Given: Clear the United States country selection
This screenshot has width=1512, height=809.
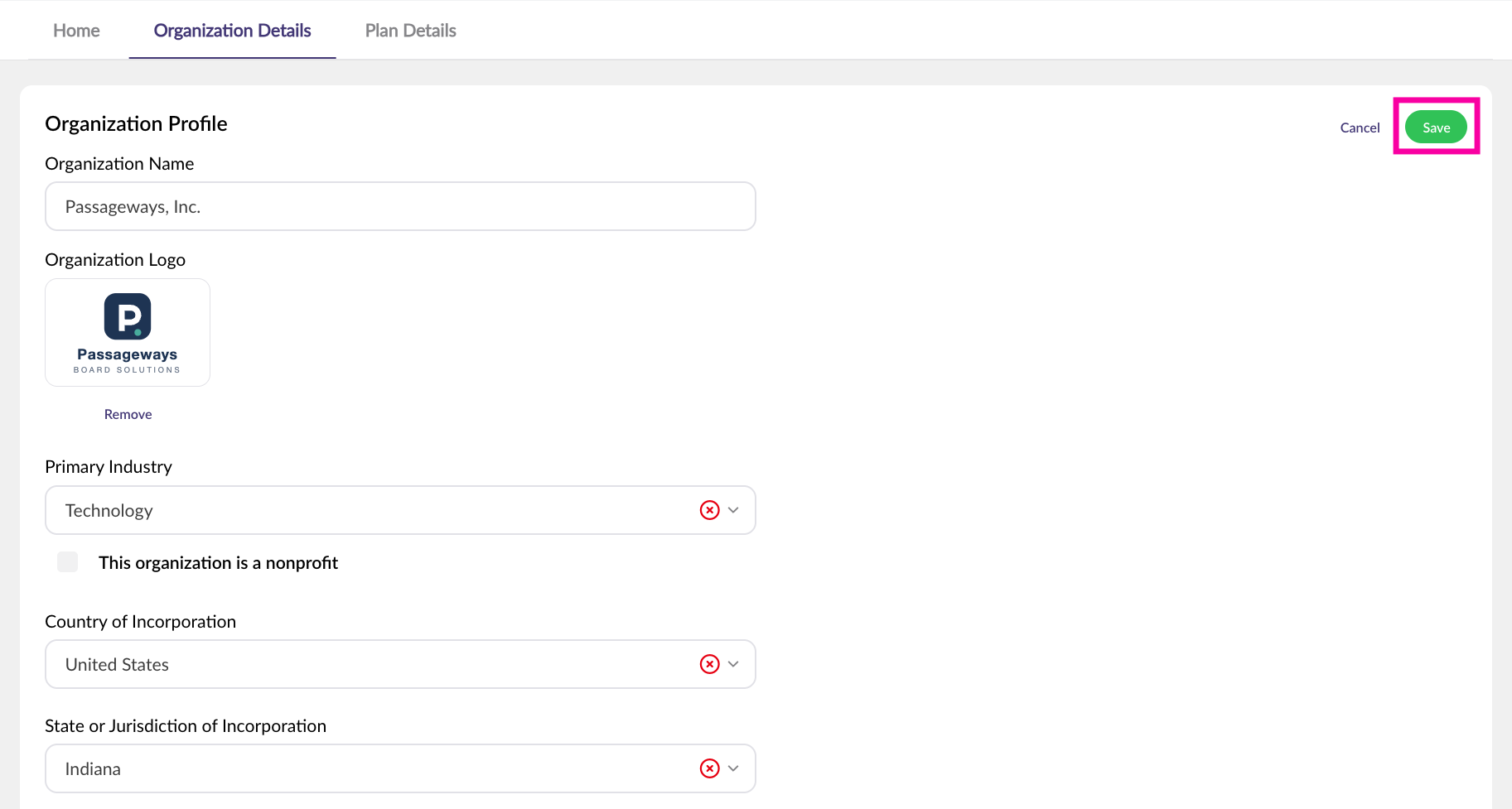Looking at the screenshot, I should pyautogui.click(x=709, y=664).
